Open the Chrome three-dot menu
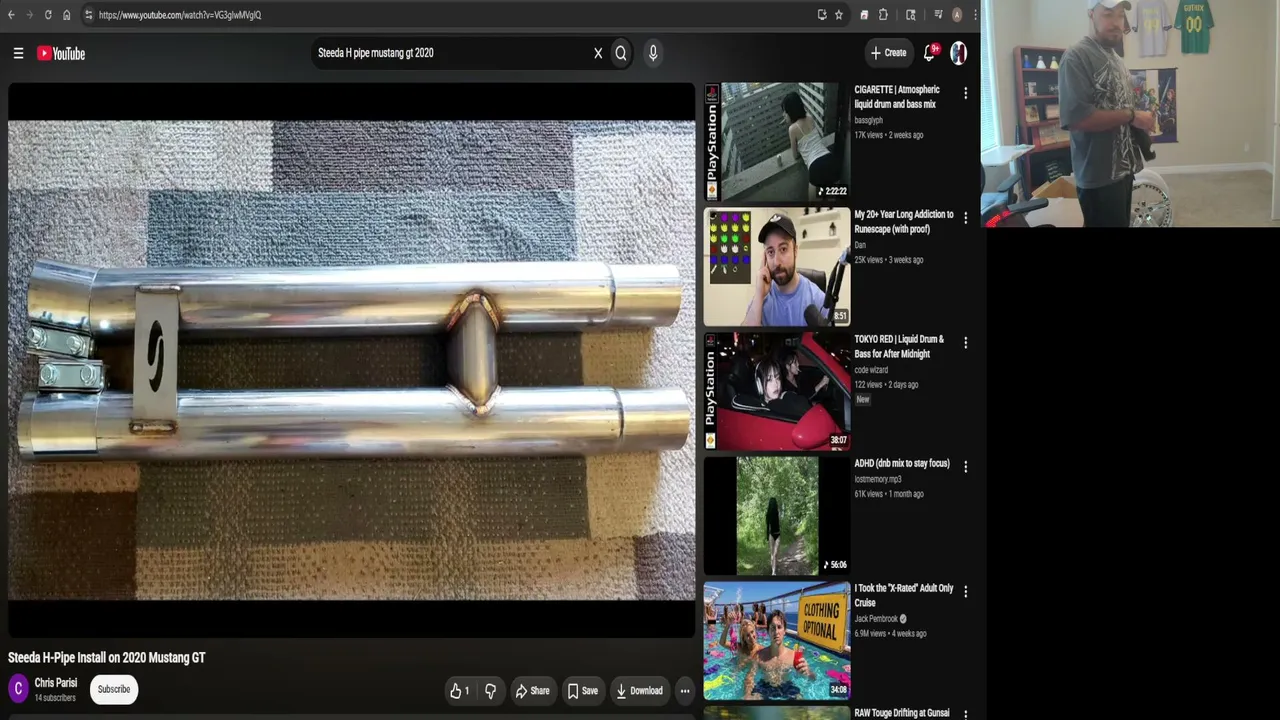This screenshot has width=1280, height=720. pyautogui.click(x=974, y=15)
